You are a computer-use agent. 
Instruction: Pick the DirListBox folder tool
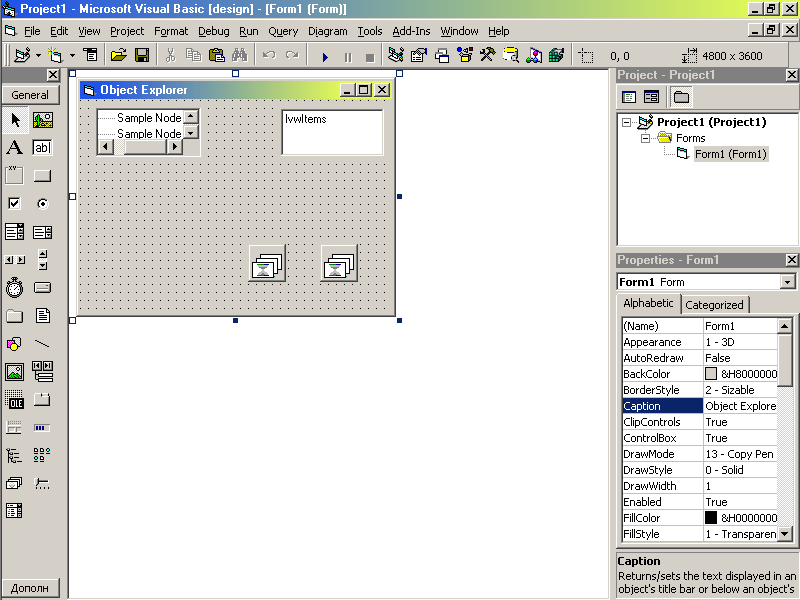pyautogui.click(x=14, y=316)
